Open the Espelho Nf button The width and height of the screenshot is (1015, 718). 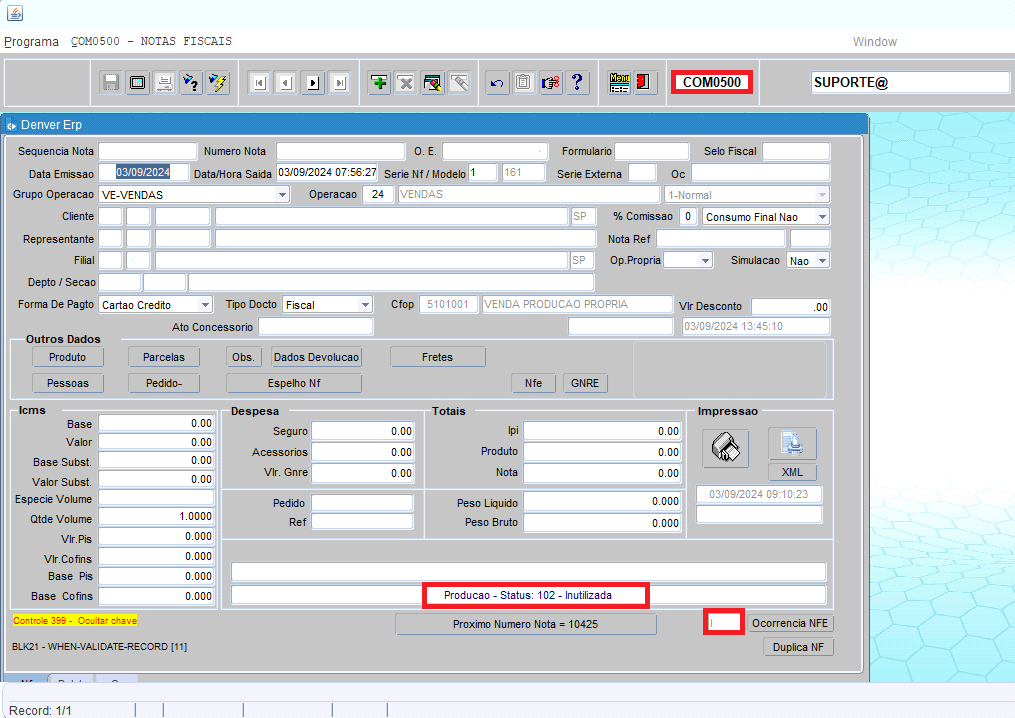[294, 383]
